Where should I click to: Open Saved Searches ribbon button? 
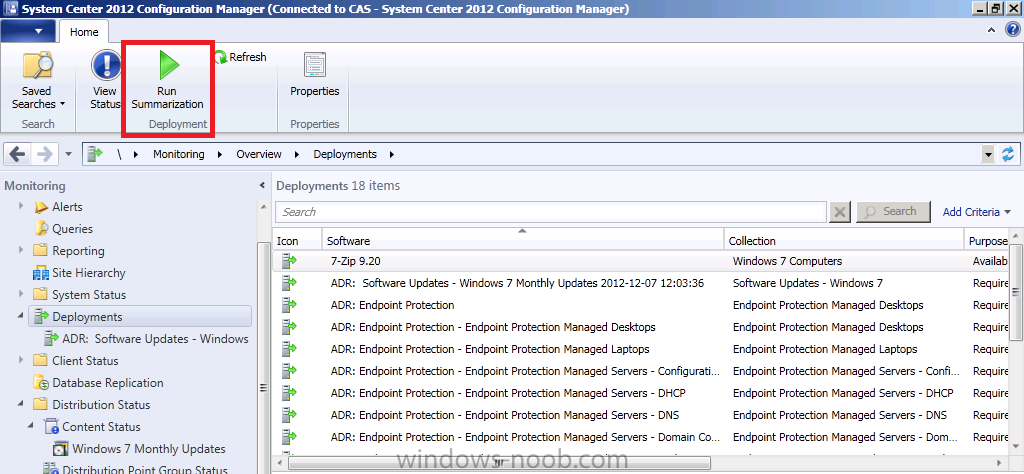[x=39, y=80]
